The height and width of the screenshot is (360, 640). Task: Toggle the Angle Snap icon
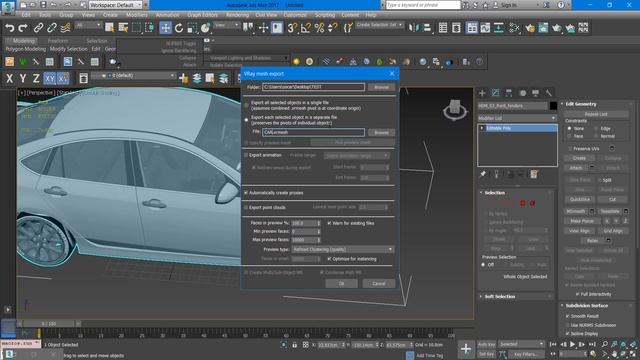click(x=306, y=28)
